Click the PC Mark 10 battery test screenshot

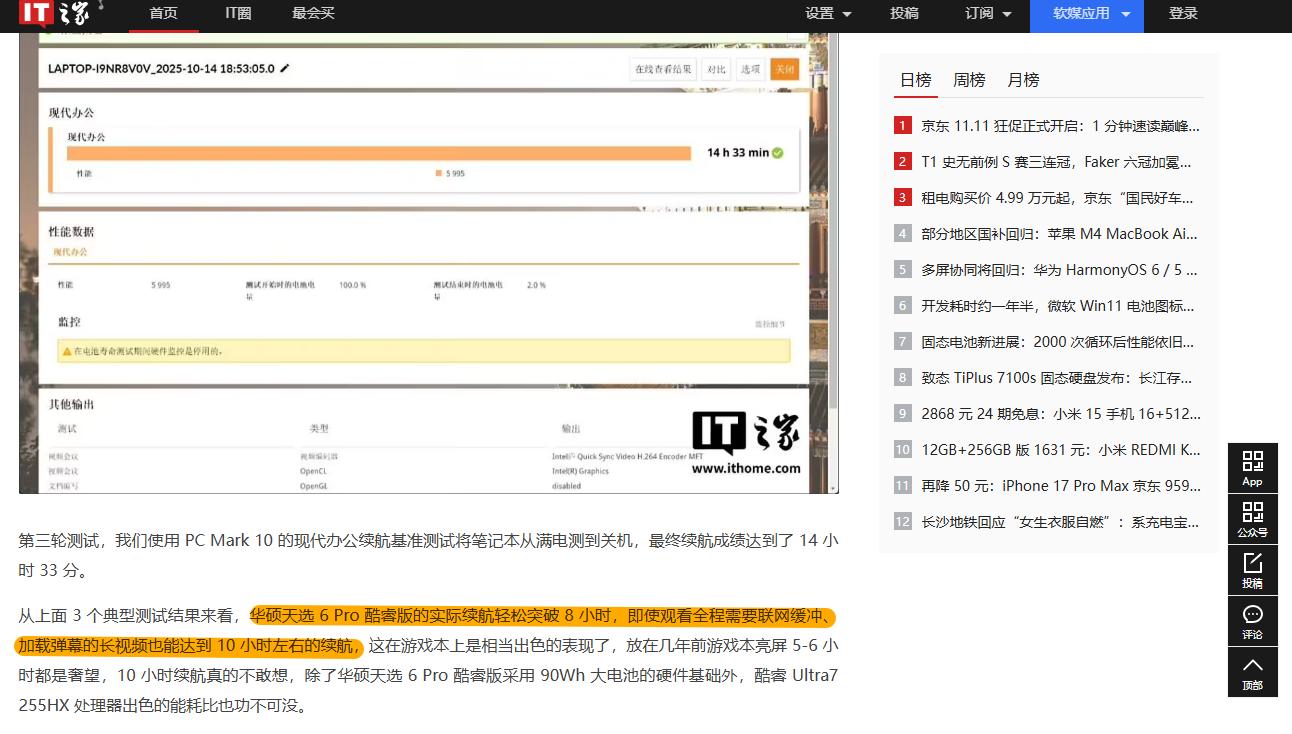[x=429, y=263]
